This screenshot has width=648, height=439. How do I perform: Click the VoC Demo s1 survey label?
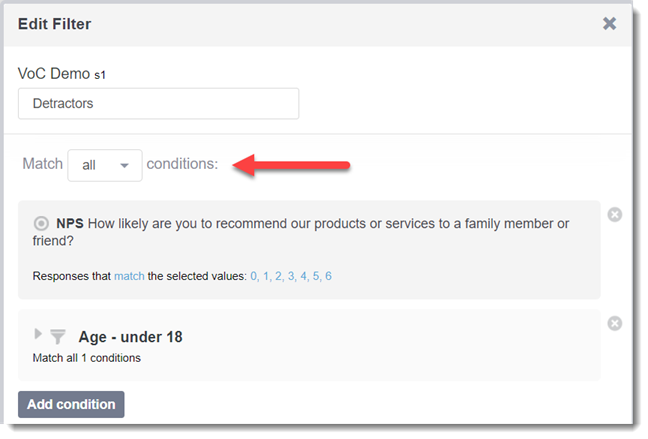coord(62,74)
